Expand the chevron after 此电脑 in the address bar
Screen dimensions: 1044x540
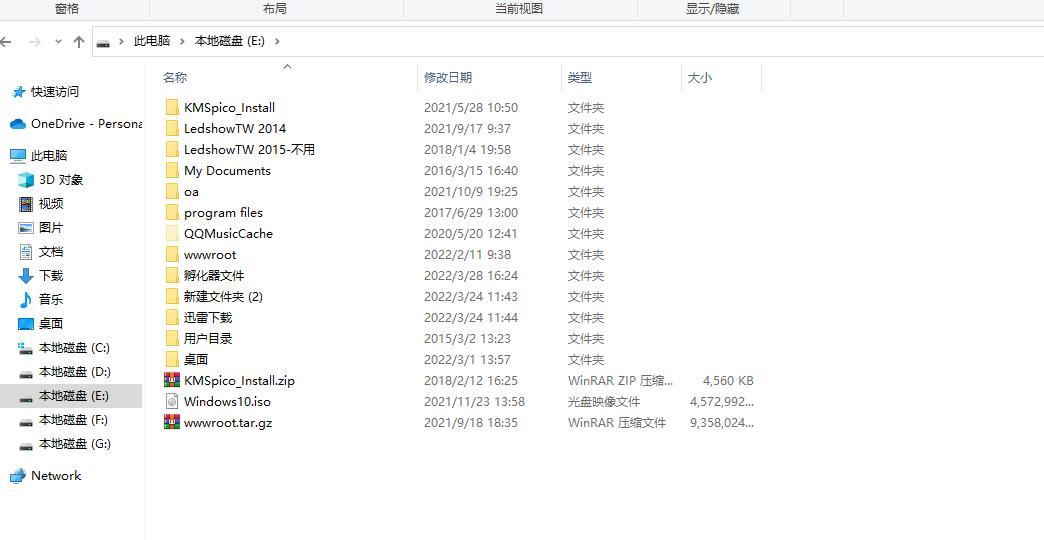[182, 41]
